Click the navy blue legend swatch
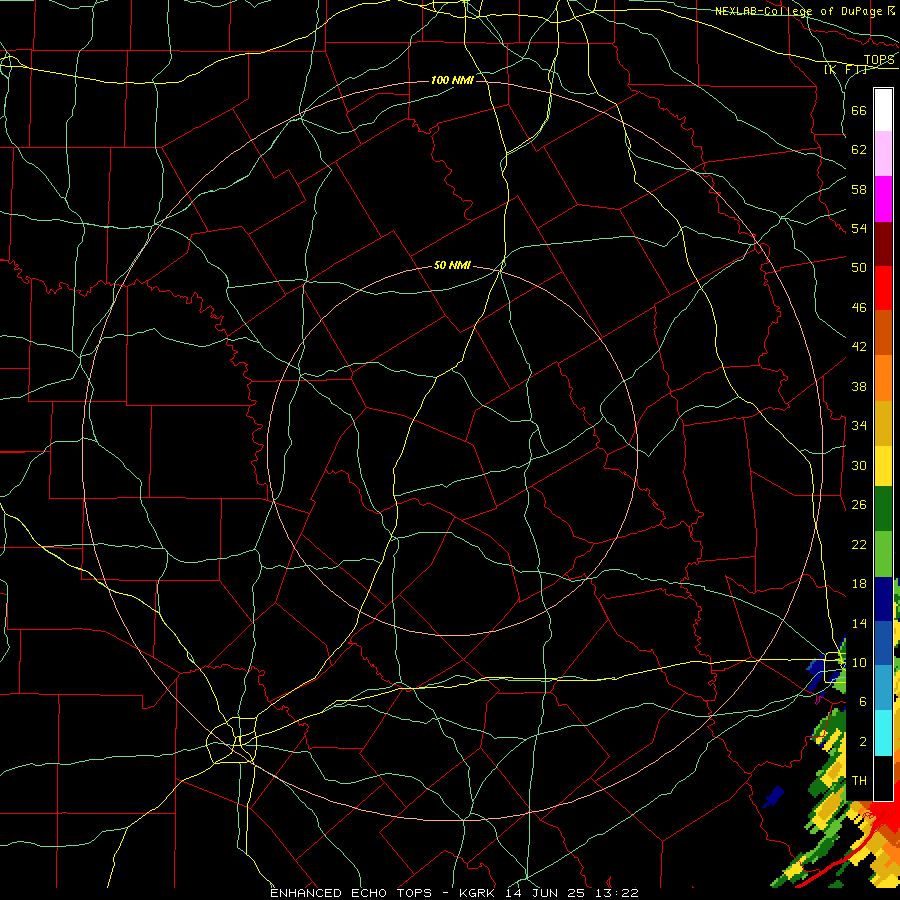Screen dimensions: 900x900 click(883, 599)
